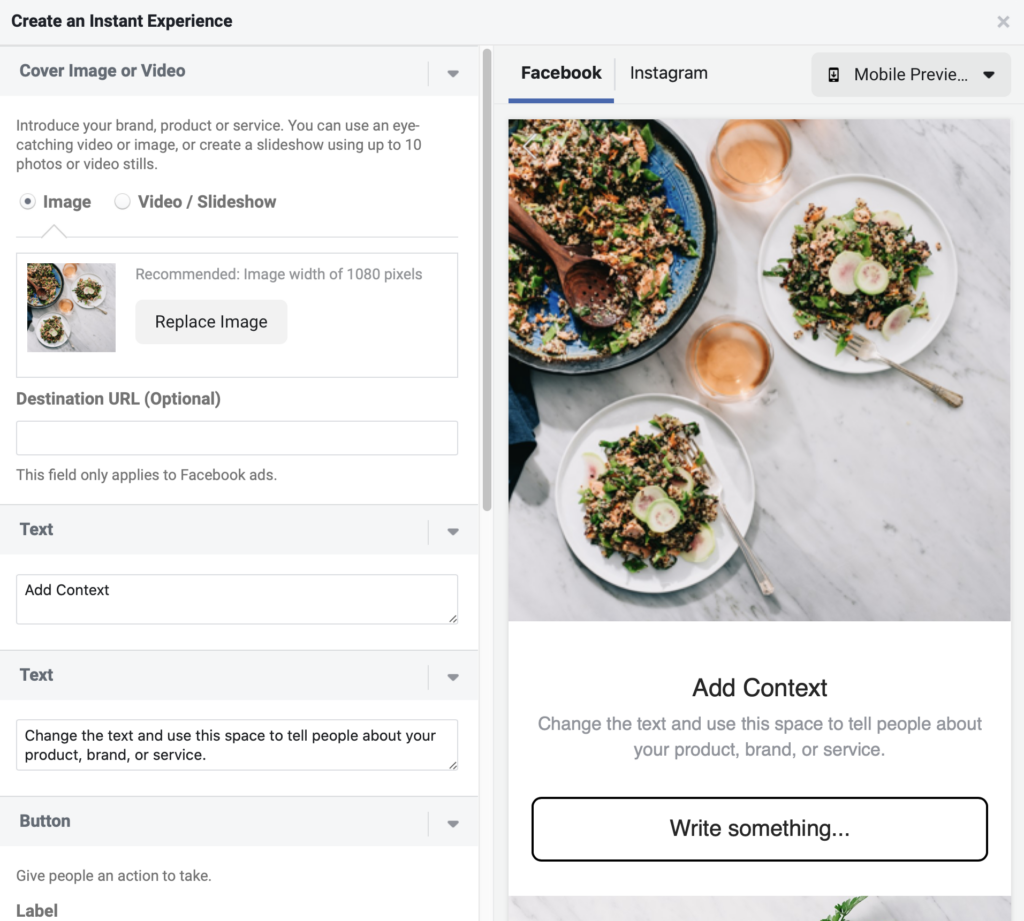Click the cover image thumbnail

(x=71, y=307)
